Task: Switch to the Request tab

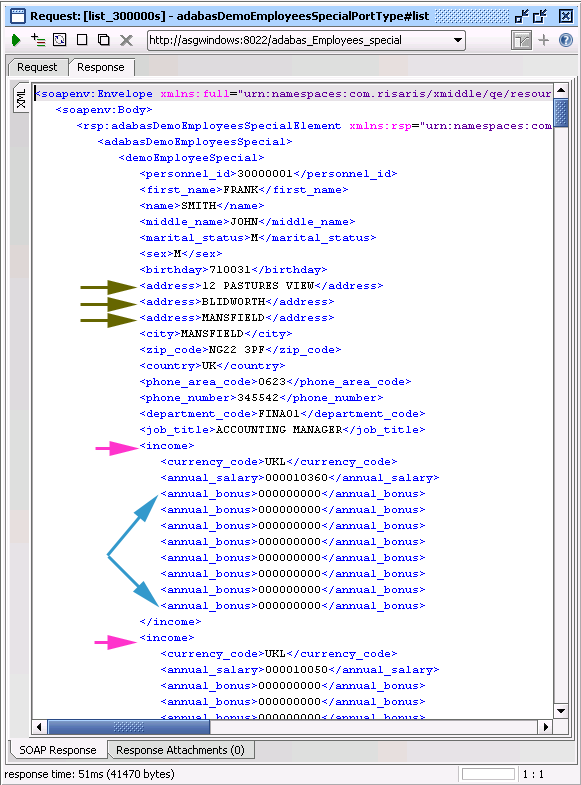Action: (38, 67)
